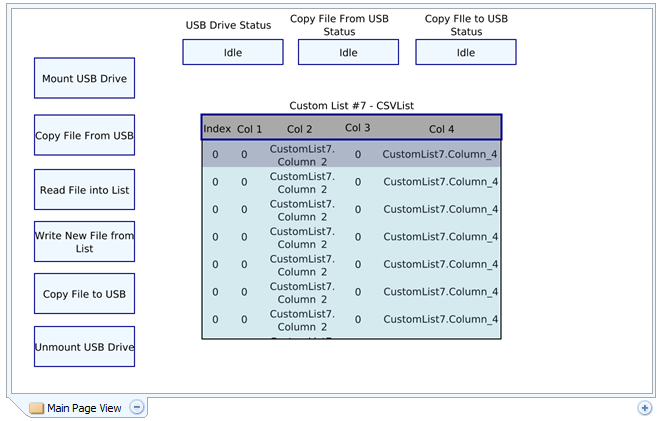
Task: Collapse the Main Page View with minus icon
Action: [137, 407]
